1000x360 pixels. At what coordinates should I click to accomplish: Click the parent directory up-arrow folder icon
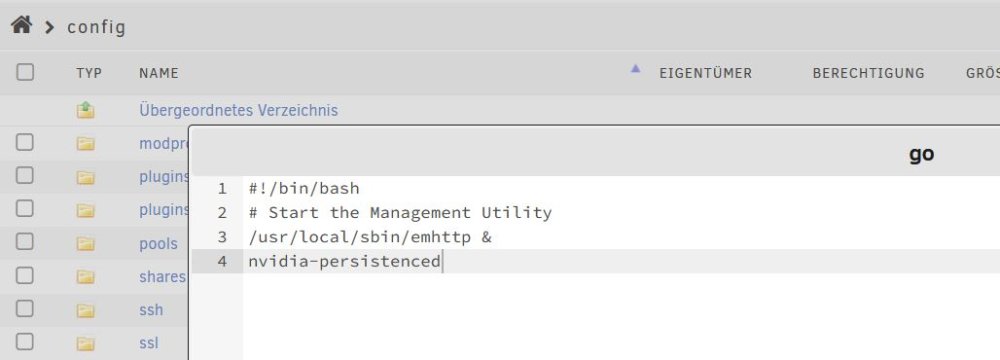point(85,110)
